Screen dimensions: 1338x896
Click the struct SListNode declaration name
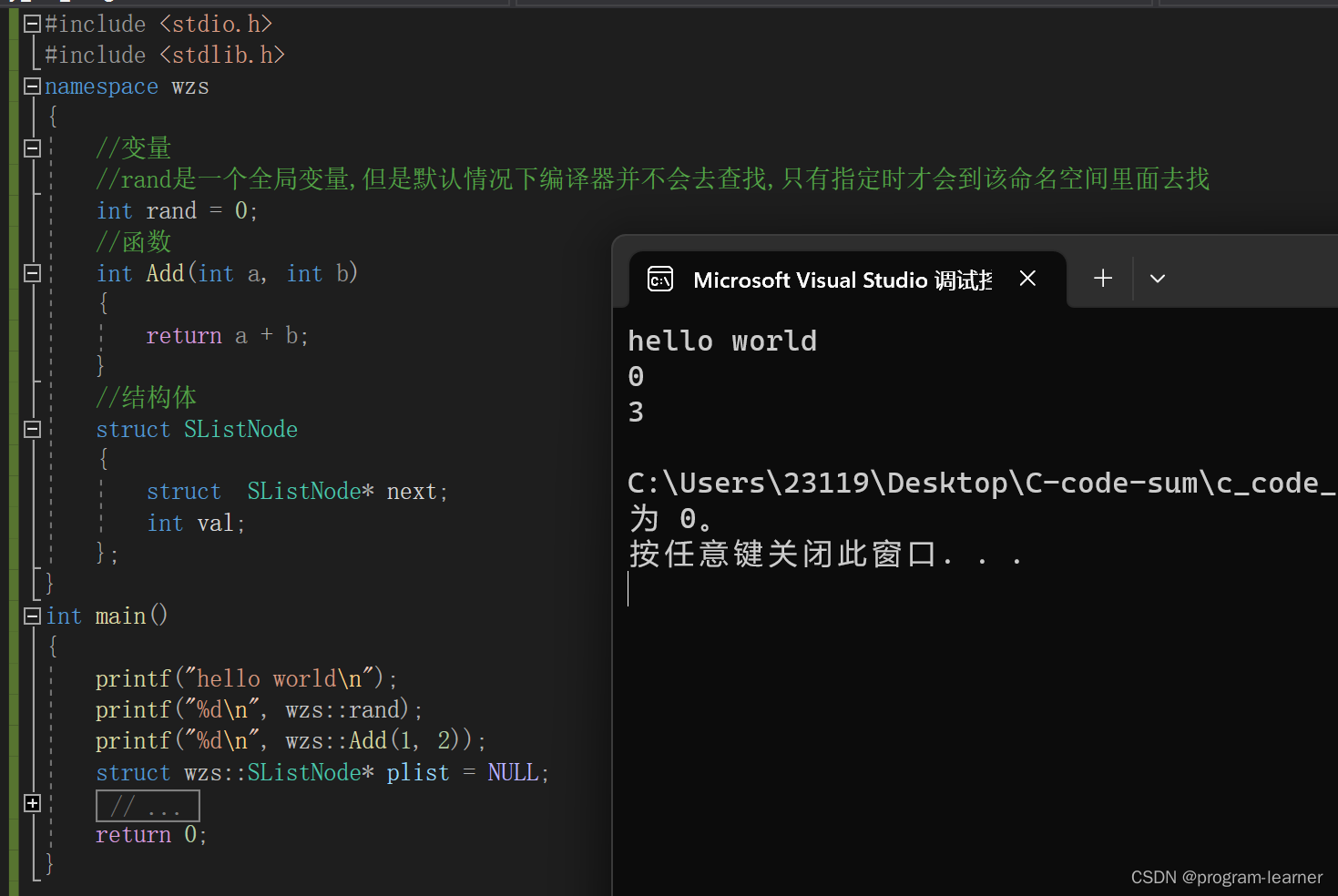tap(240, 430)
